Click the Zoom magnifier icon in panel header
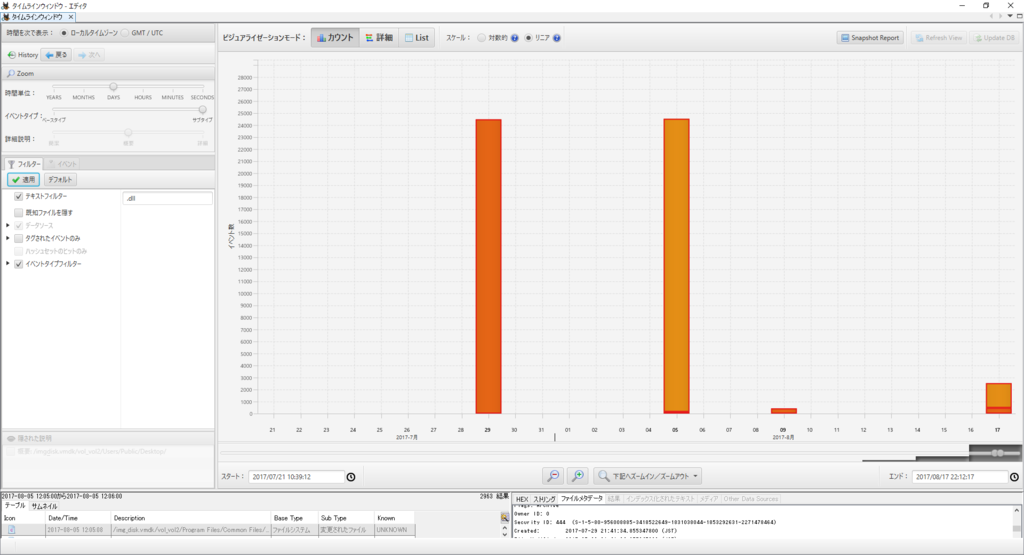The width and height of the screenshot is (1024, 555). tap(10, 74)
